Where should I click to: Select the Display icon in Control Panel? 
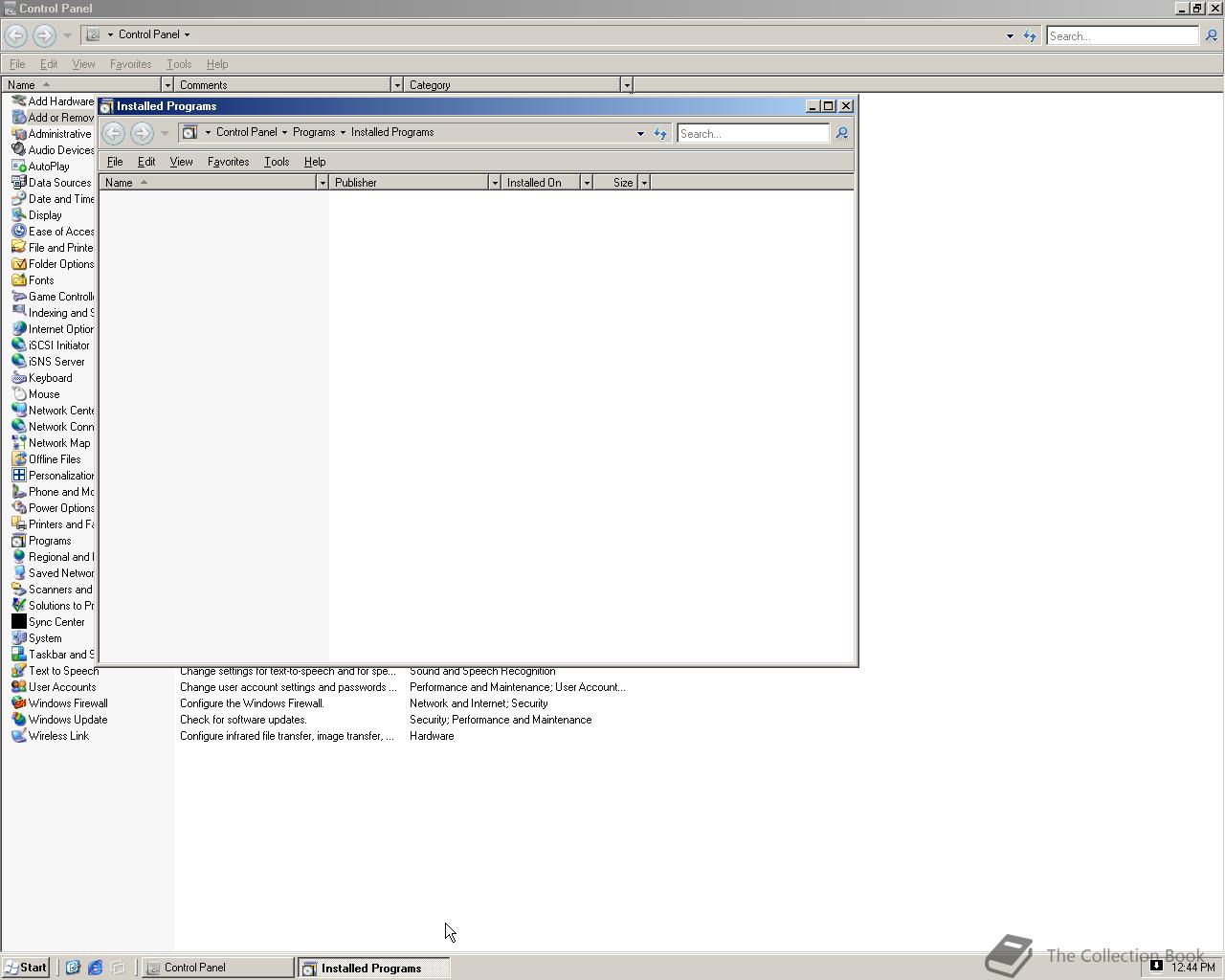(x=18, y=215)
